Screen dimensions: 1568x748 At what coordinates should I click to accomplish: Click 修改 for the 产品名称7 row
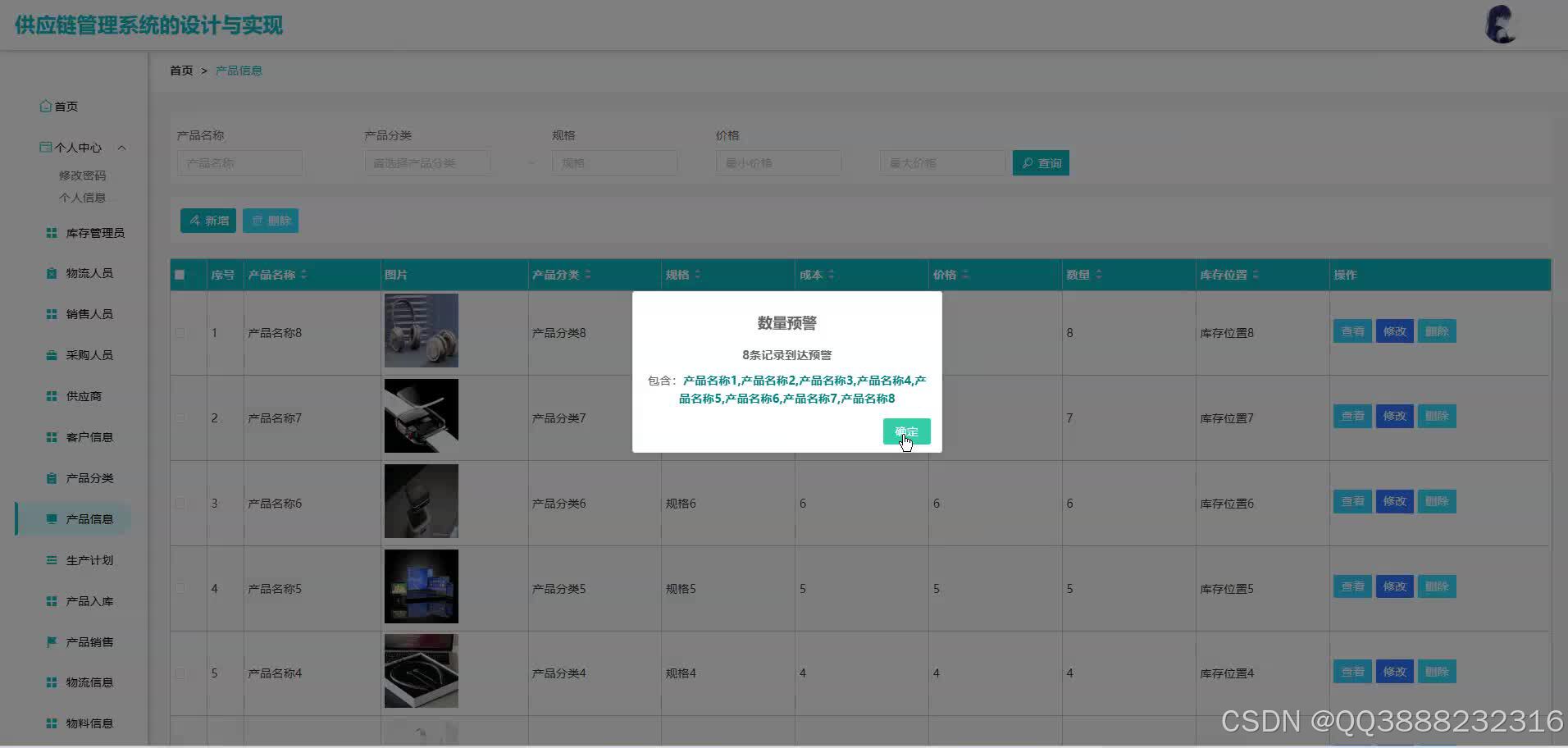click(1394, 416)
